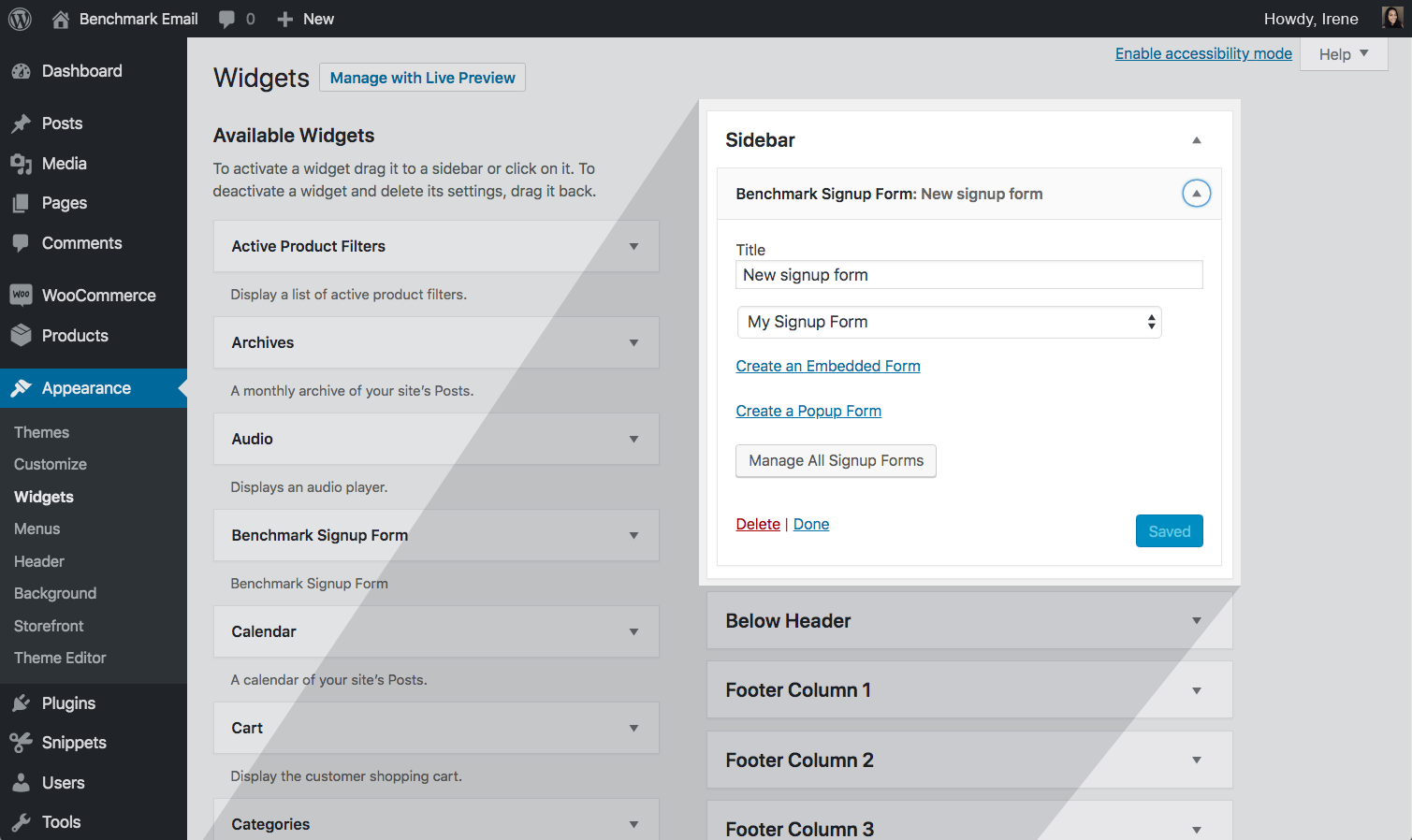Follow the Create a Popup Form link

tap(808, 411)
